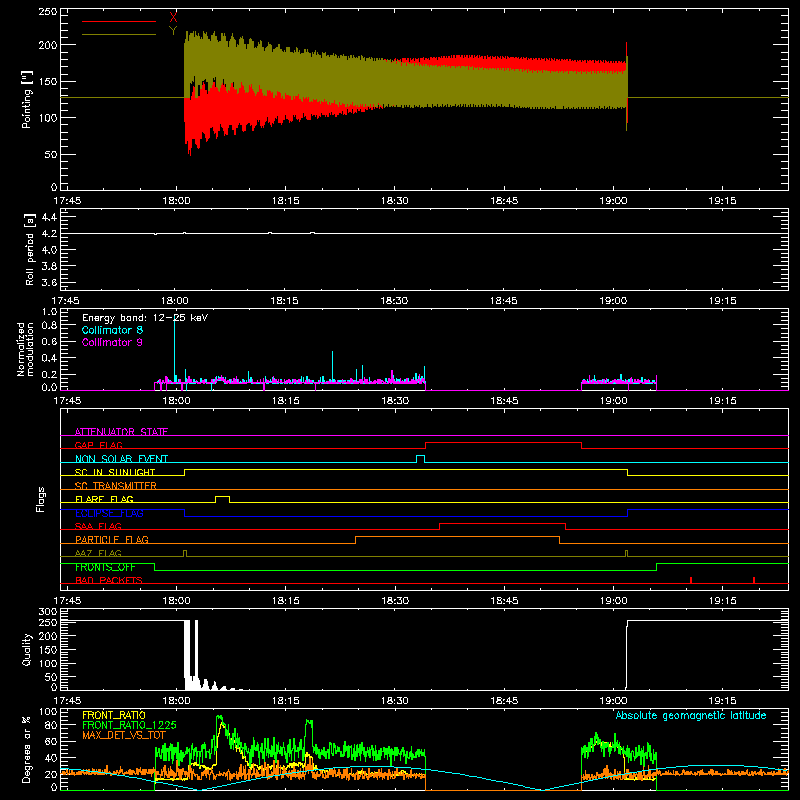Click the green FRONT_RATIO_1225 legend entry
This screenshot has height=800, width=800.
pyautogui.click(x=129, y=725)
